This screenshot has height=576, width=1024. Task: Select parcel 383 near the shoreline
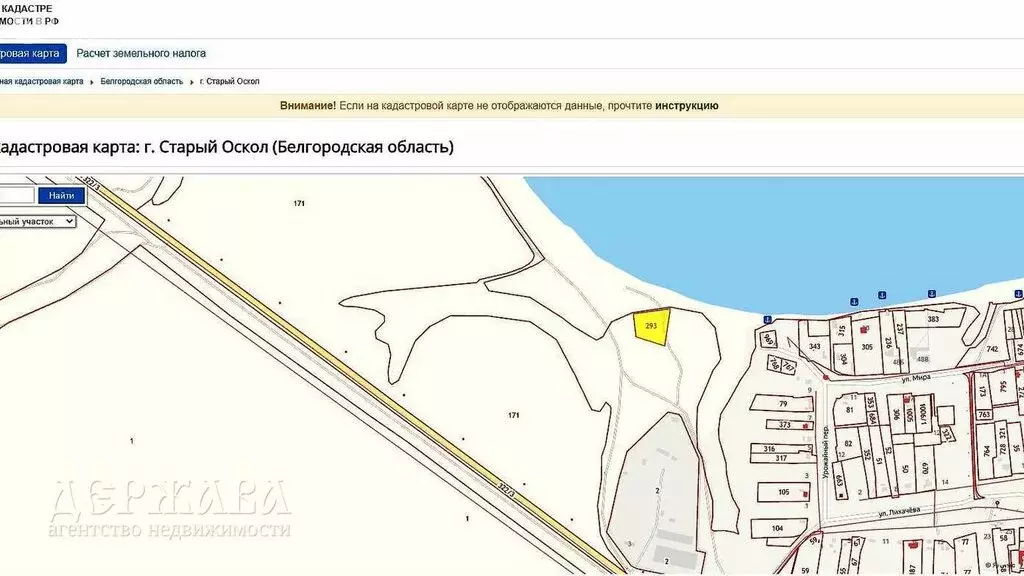pyautogui.click(x=933, y=319)
